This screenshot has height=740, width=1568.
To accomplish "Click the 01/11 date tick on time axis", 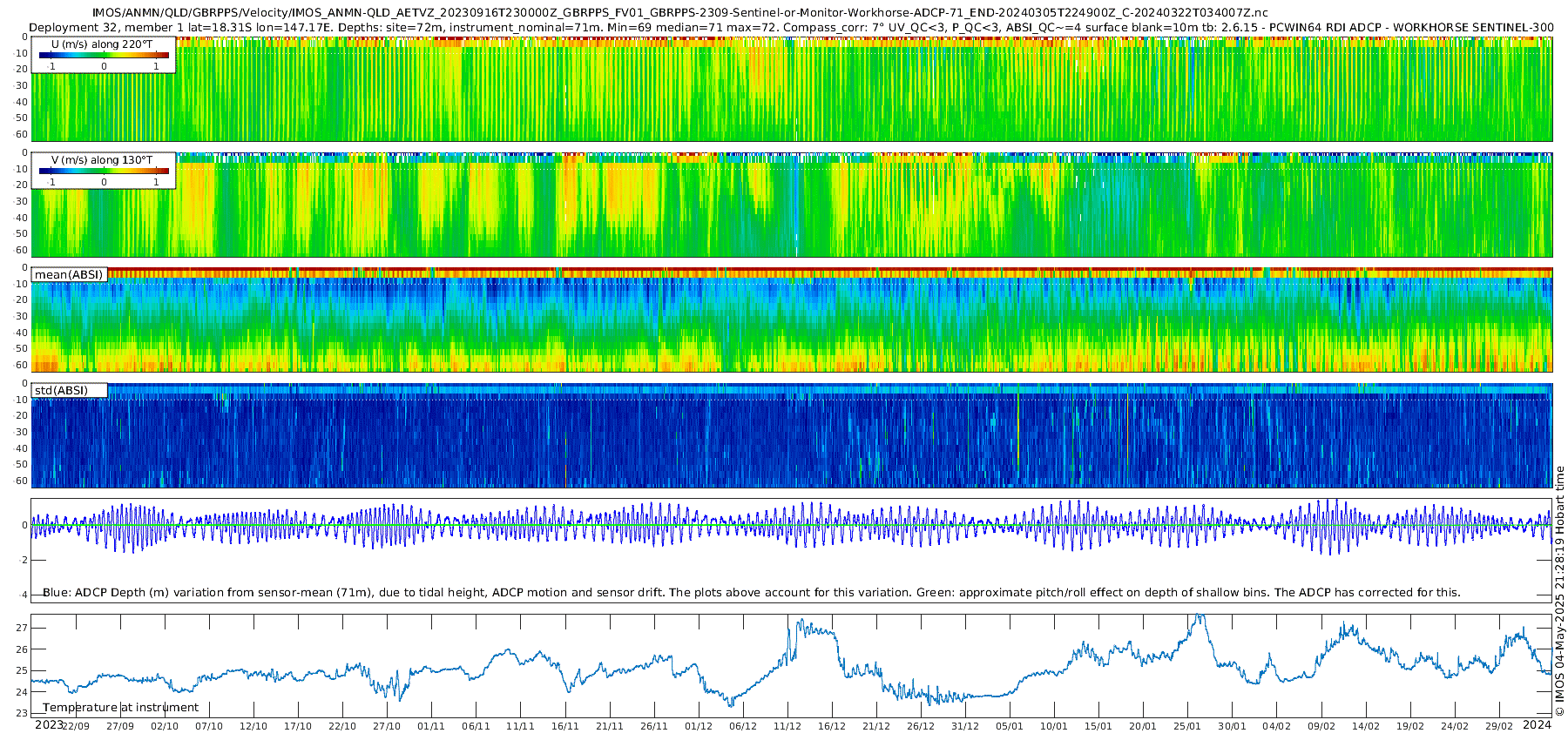I will click(431, 726).
